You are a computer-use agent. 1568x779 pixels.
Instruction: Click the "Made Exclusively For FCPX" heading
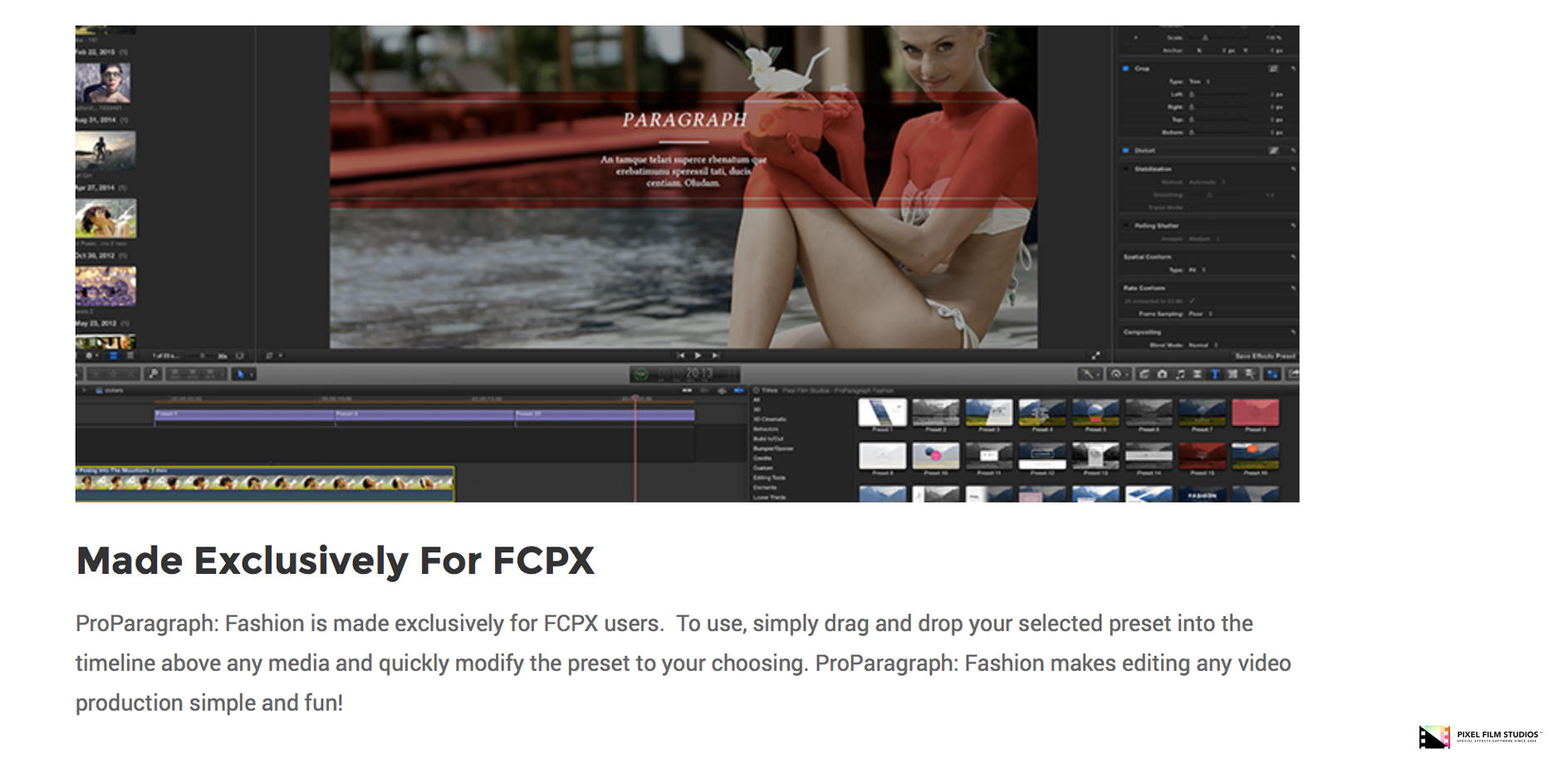pos(336,561)
